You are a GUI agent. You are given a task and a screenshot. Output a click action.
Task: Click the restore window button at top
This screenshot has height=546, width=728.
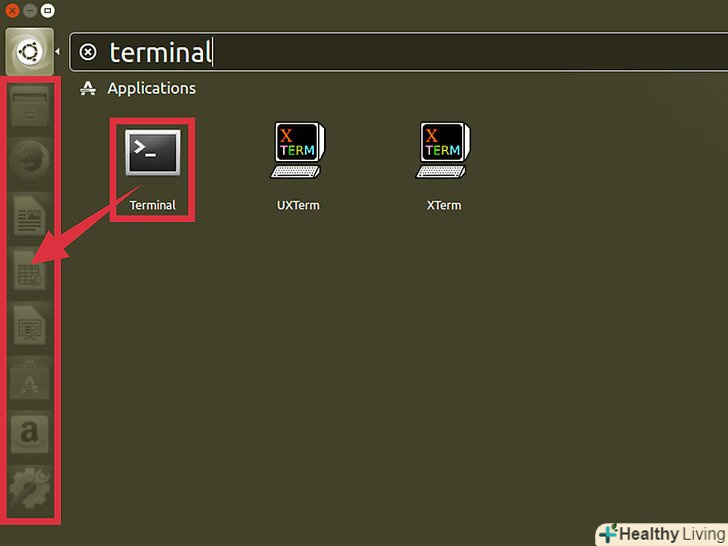[47, 10]
